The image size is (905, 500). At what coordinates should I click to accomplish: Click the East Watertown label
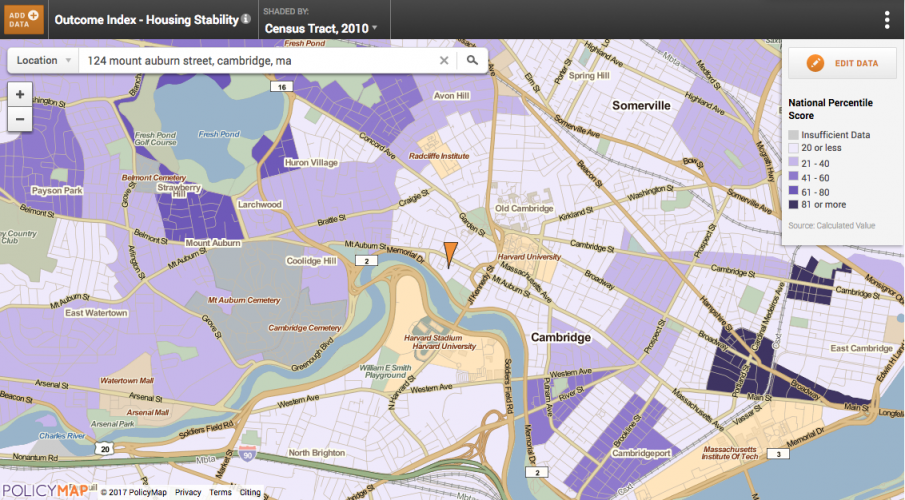(96, 313)
